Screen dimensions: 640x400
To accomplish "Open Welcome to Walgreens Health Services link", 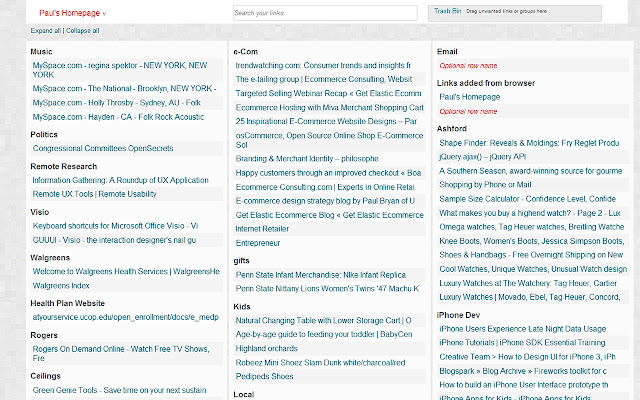I will coord(126,272).
